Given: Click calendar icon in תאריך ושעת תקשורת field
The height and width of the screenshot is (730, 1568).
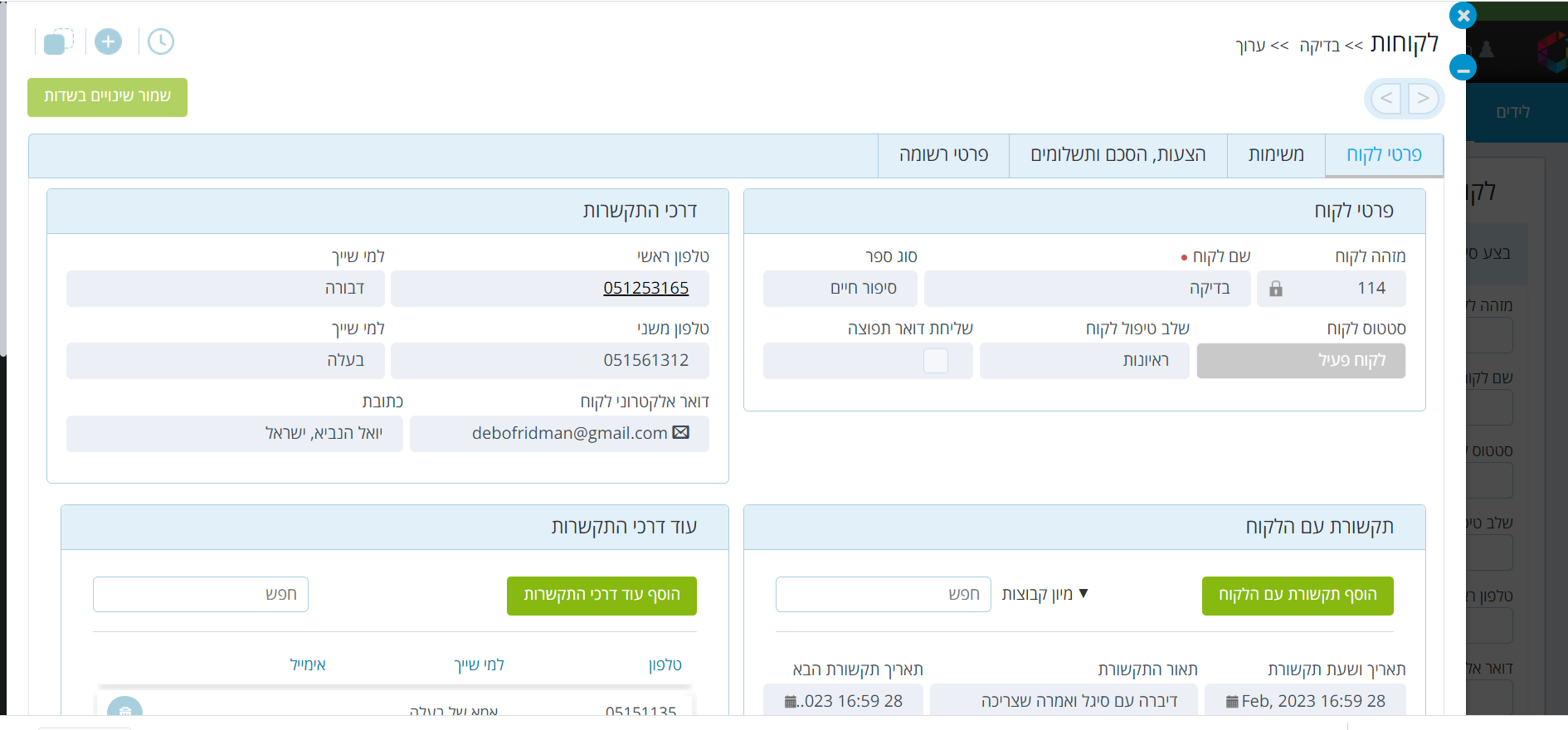Looking at the screenshot, I should coord(1232,702).
